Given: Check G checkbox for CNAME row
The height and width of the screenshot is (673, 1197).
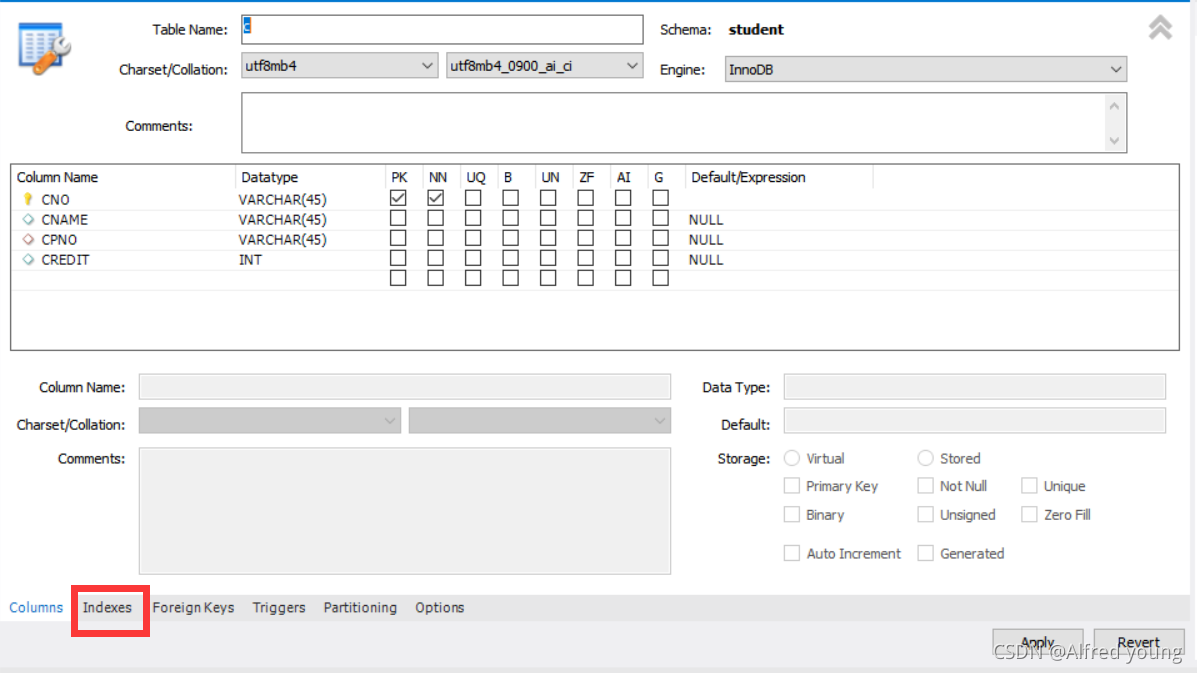Looking at the screenshot, I should tap(660, 218).
